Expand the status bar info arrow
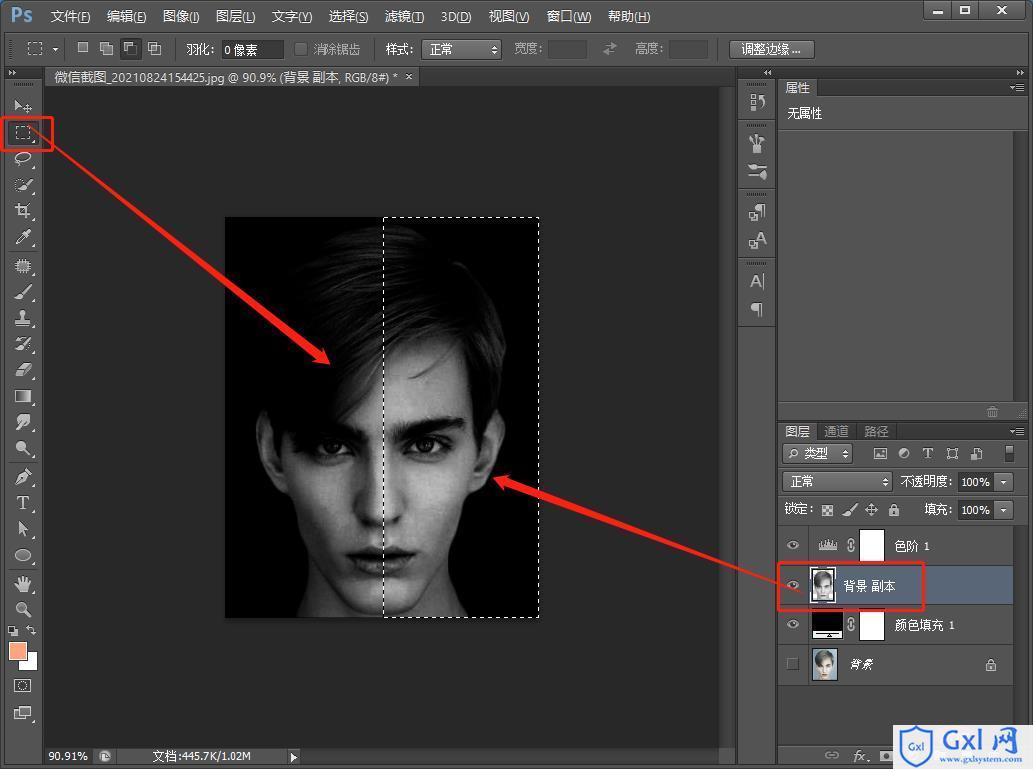 coord(294,756)
